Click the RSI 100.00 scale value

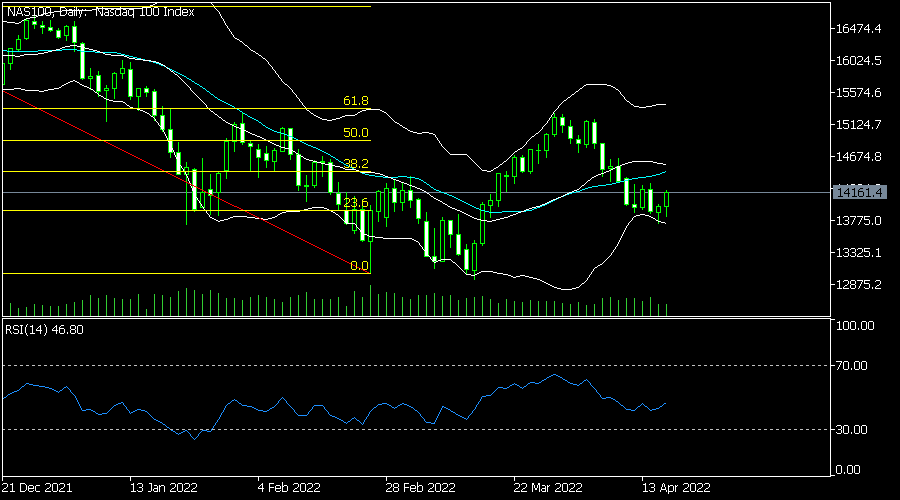click(855, 325)
